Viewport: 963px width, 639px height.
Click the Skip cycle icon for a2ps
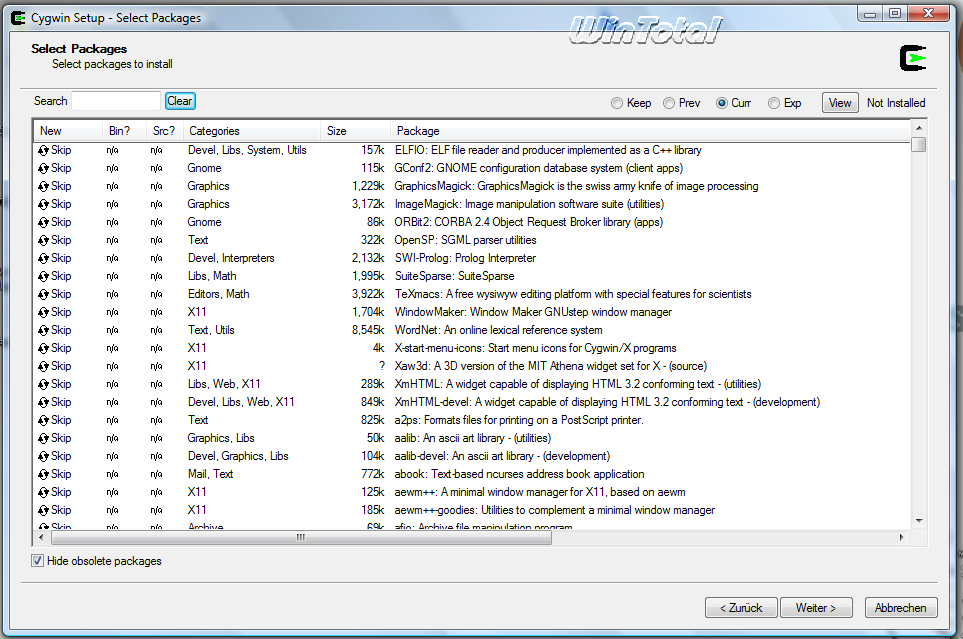(x=44, y=421)
